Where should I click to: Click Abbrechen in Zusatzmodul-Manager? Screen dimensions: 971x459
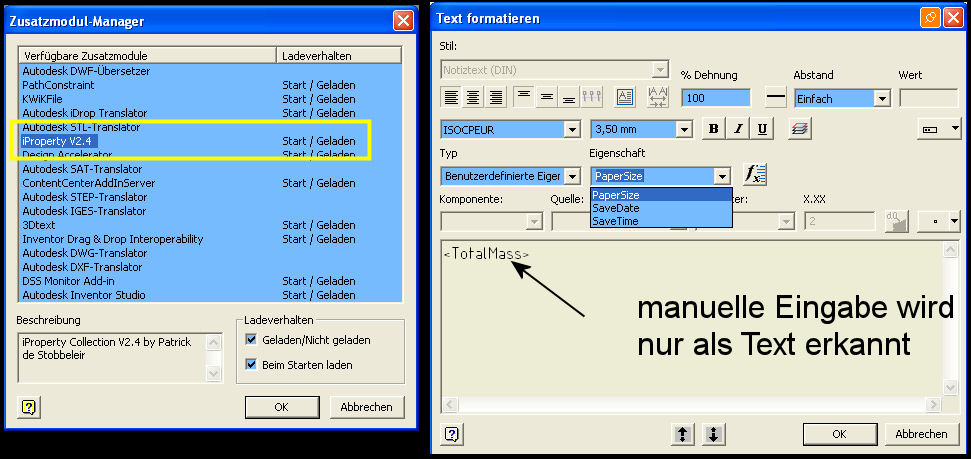[x=366, y=407]
